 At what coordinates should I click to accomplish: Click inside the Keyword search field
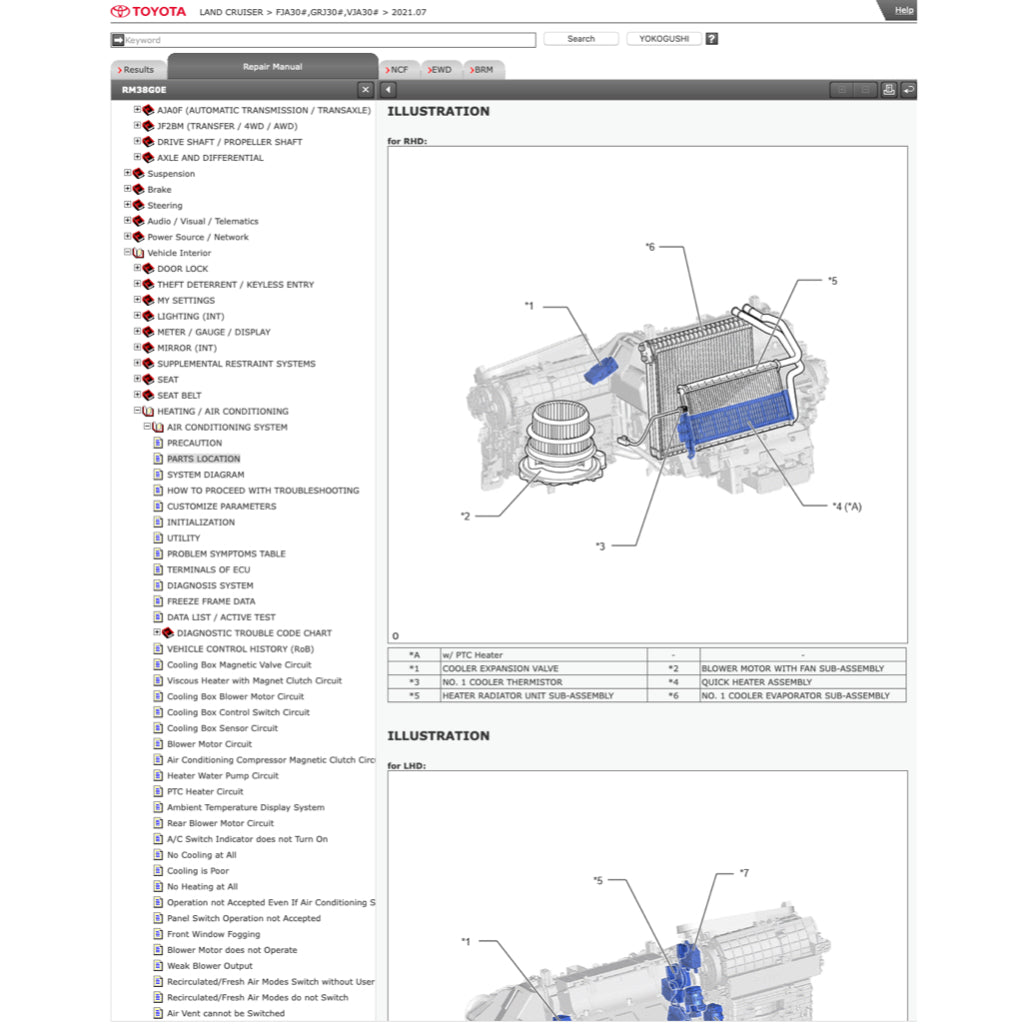click(330, 40)
